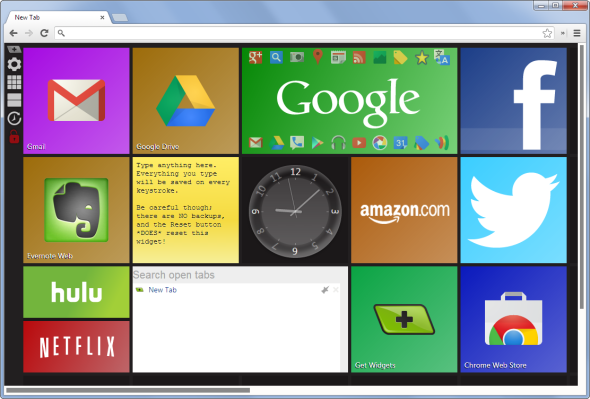The image size is (590, 399).
Task: Open small Drive icon in Google tile
Action: [276, 143]
